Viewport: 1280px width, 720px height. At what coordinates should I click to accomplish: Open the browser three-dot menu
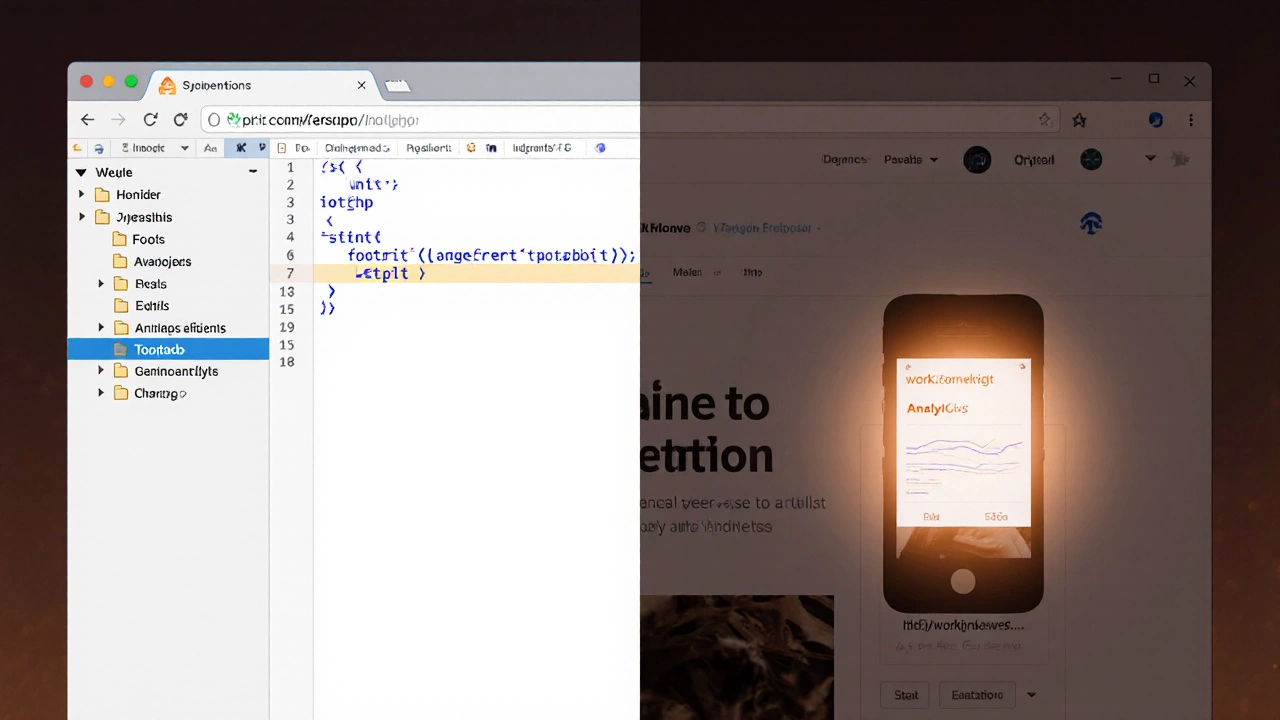pyautogui.click(x=1191, y=119)
